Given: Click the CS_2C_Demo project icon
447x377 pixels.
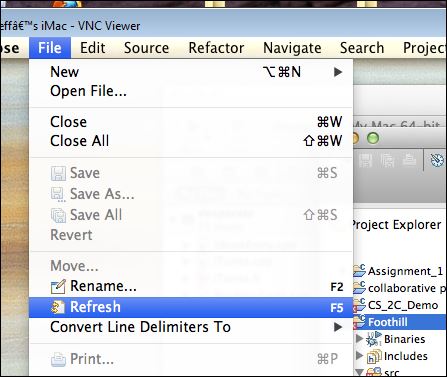Looking at the screenshot, I should tap(359, 305).
